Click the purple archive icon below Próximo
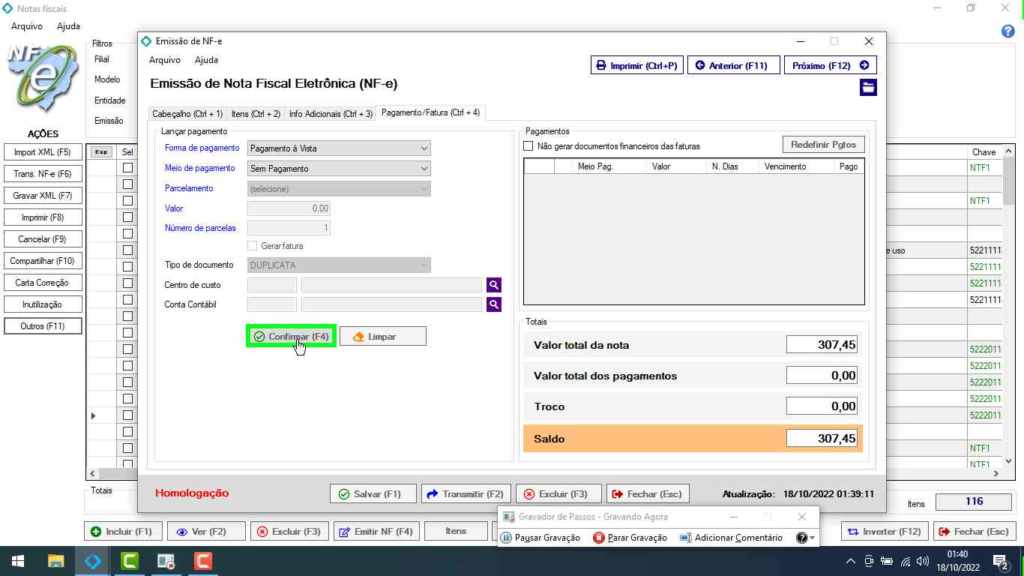 (868, 88)
